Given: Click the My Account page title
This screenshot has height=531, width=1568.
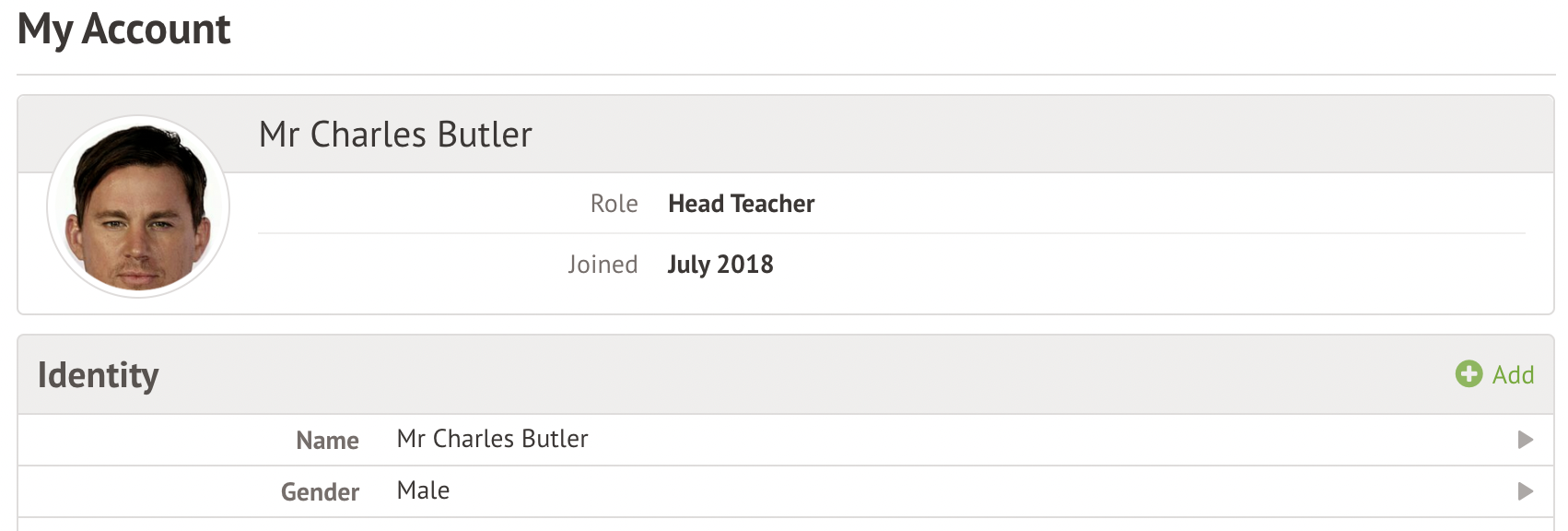Looking at the screenshot, I should coord(123,29).
